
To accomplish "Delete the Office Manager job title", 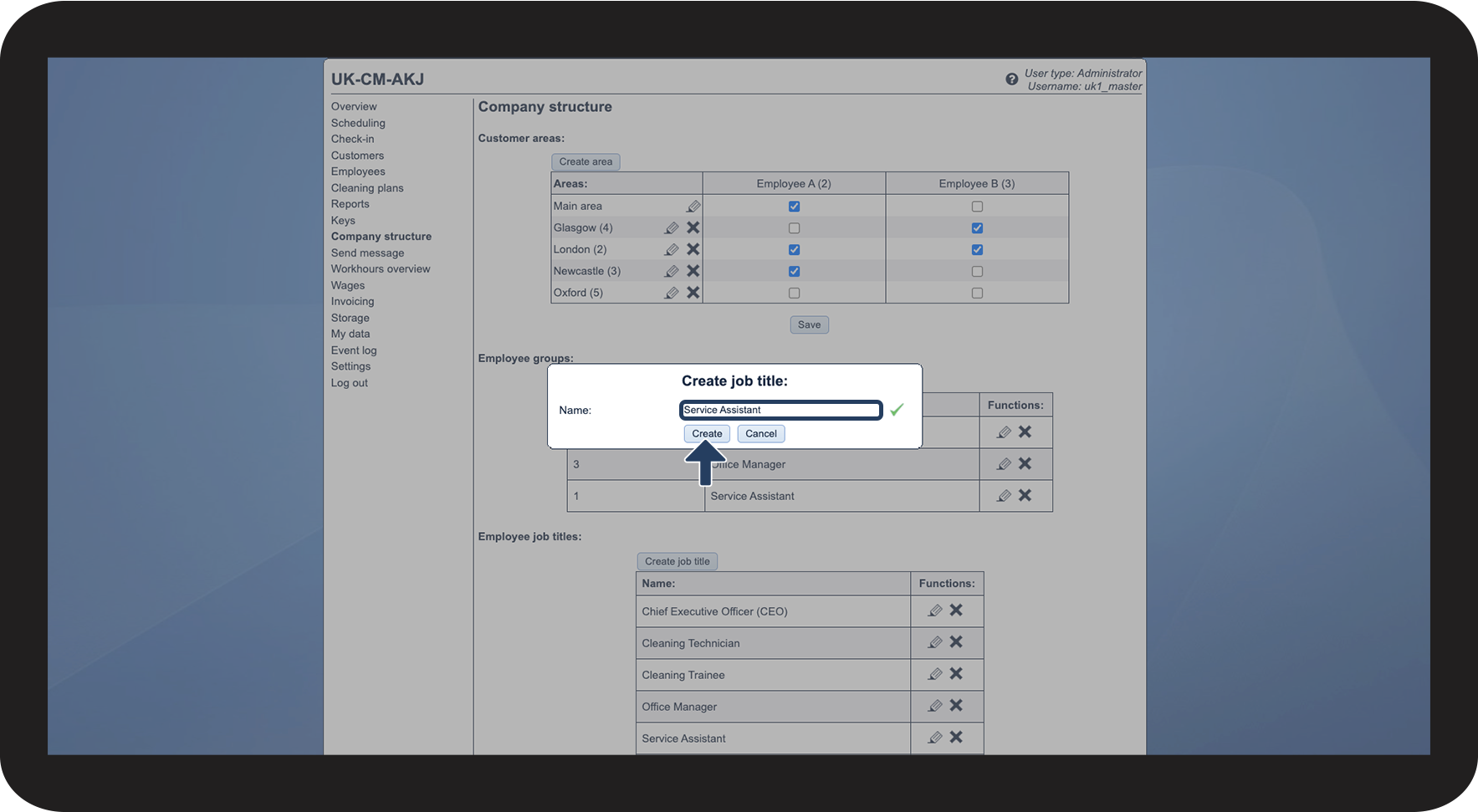I will [956, 706].
